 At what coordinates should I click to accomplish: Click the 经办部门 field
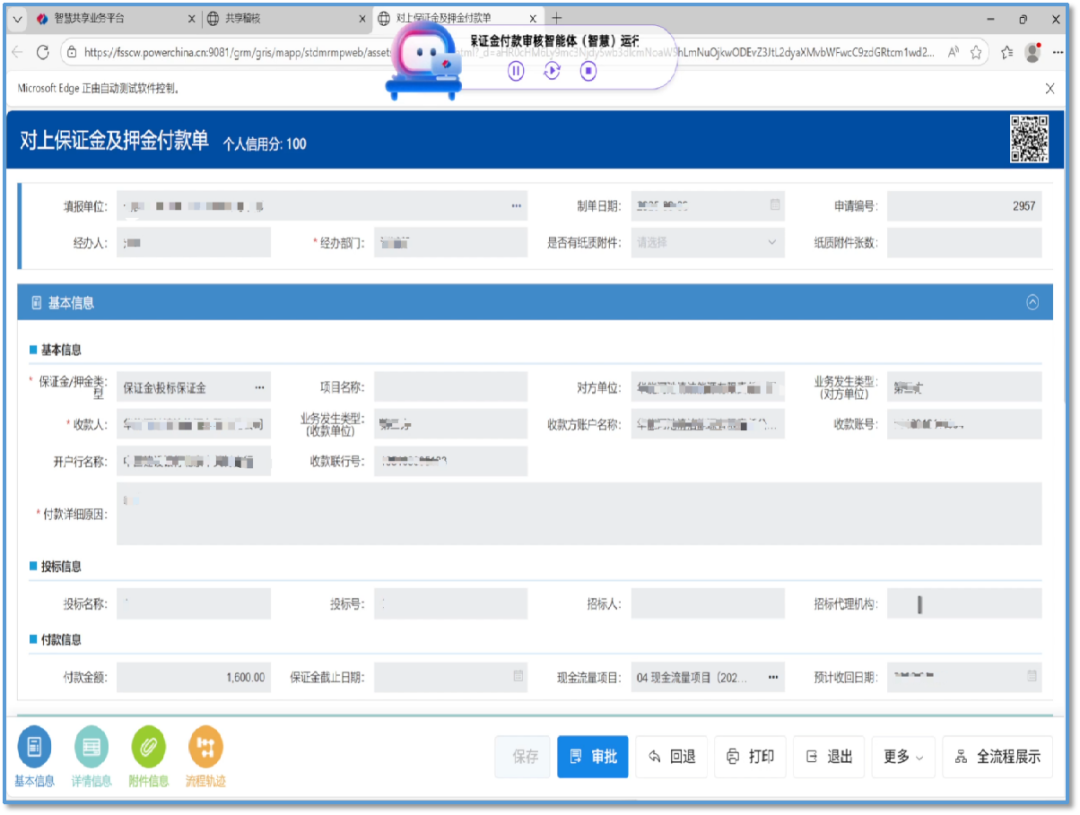[450, 243]
